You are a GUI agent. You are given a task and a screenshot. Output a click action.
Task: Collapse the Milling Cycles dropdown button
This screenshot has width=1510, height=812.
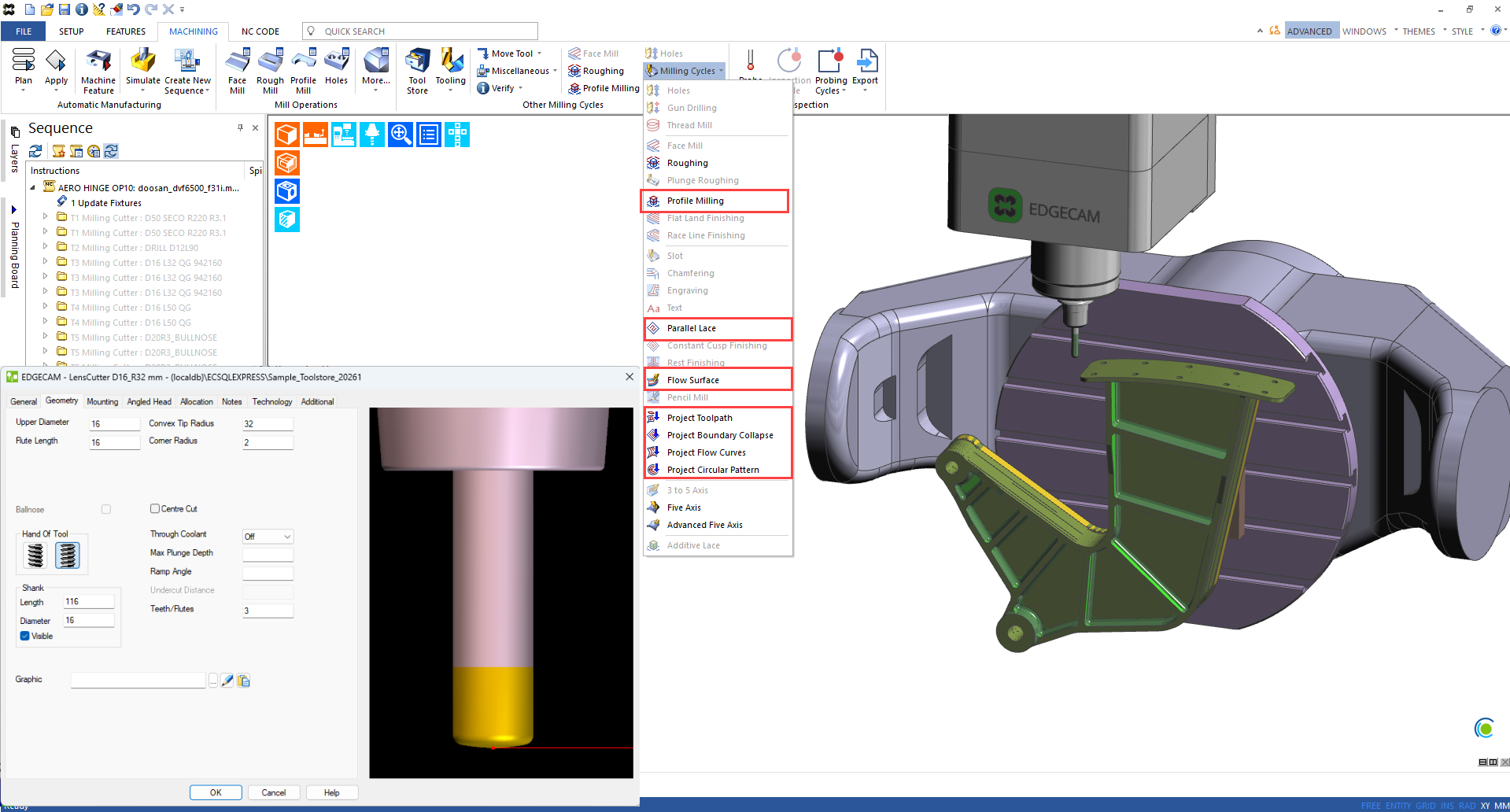click(x=685, y=71)
